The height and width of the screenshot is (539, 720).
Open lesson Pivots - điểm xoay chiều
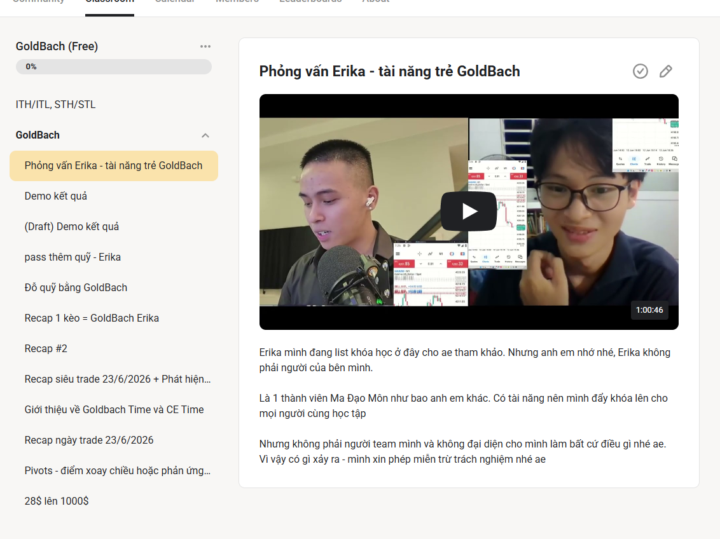(118, 471)
